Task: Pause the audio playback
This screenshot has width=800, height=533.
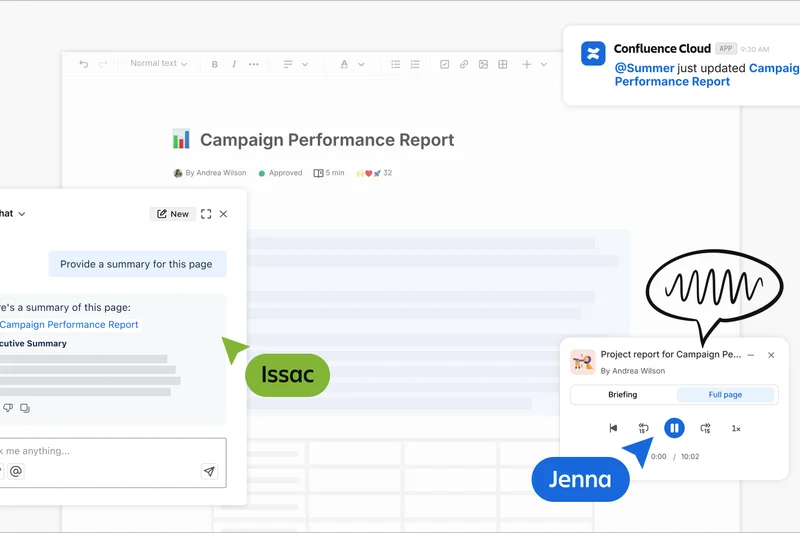Action: click(674, 428)
